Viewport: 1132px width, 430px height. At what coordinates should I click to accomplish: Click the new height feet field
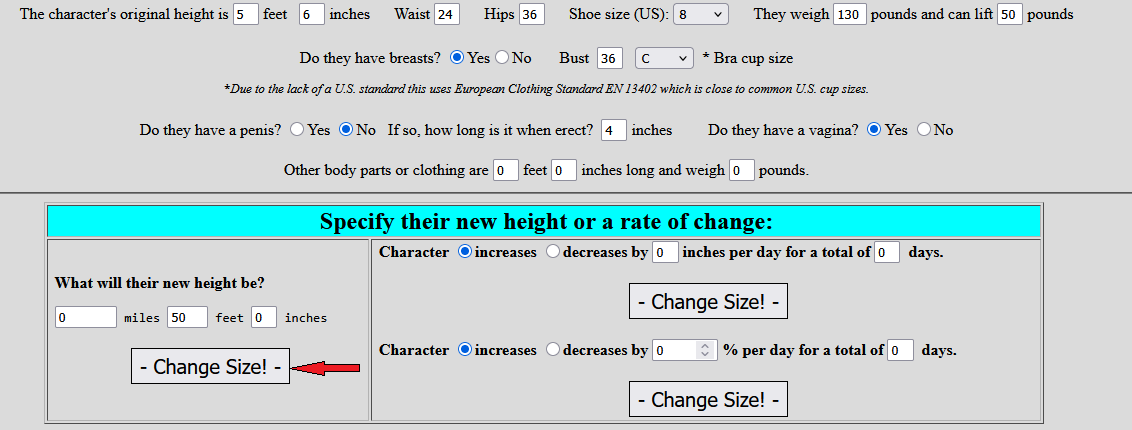point(188,317)
